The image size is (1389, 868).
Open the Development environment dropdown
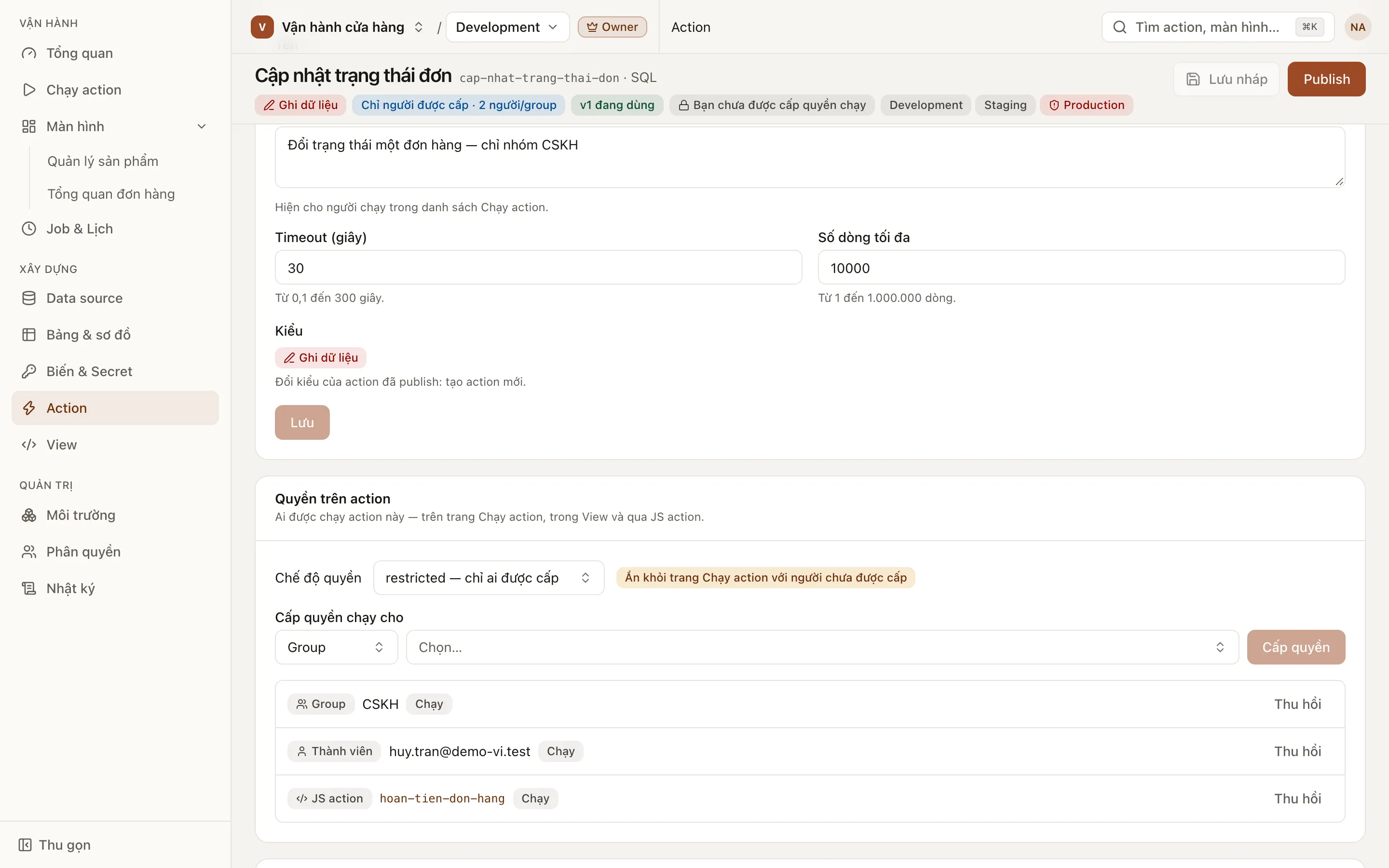click(x=507, y=27)
